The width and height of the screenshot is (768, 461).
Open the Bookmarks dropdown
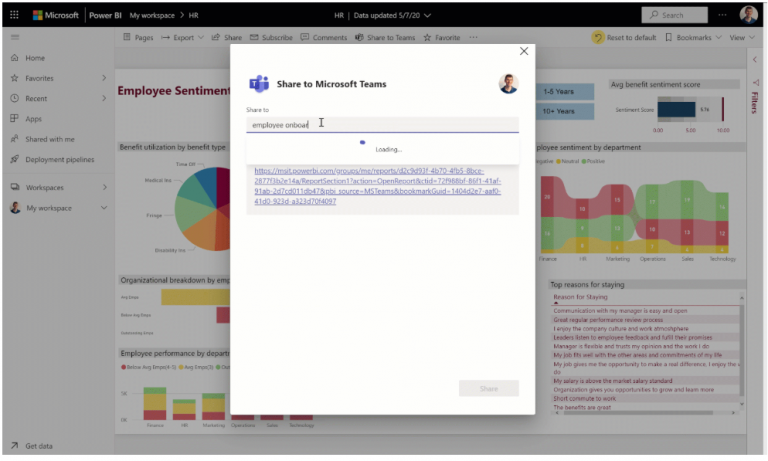[694, 37]
